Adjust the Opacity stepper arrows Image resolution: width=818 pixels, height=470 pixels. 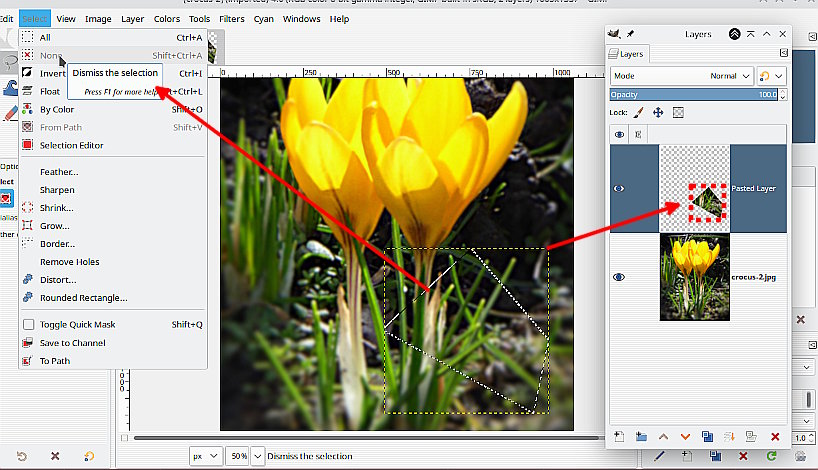click(782, 94)
